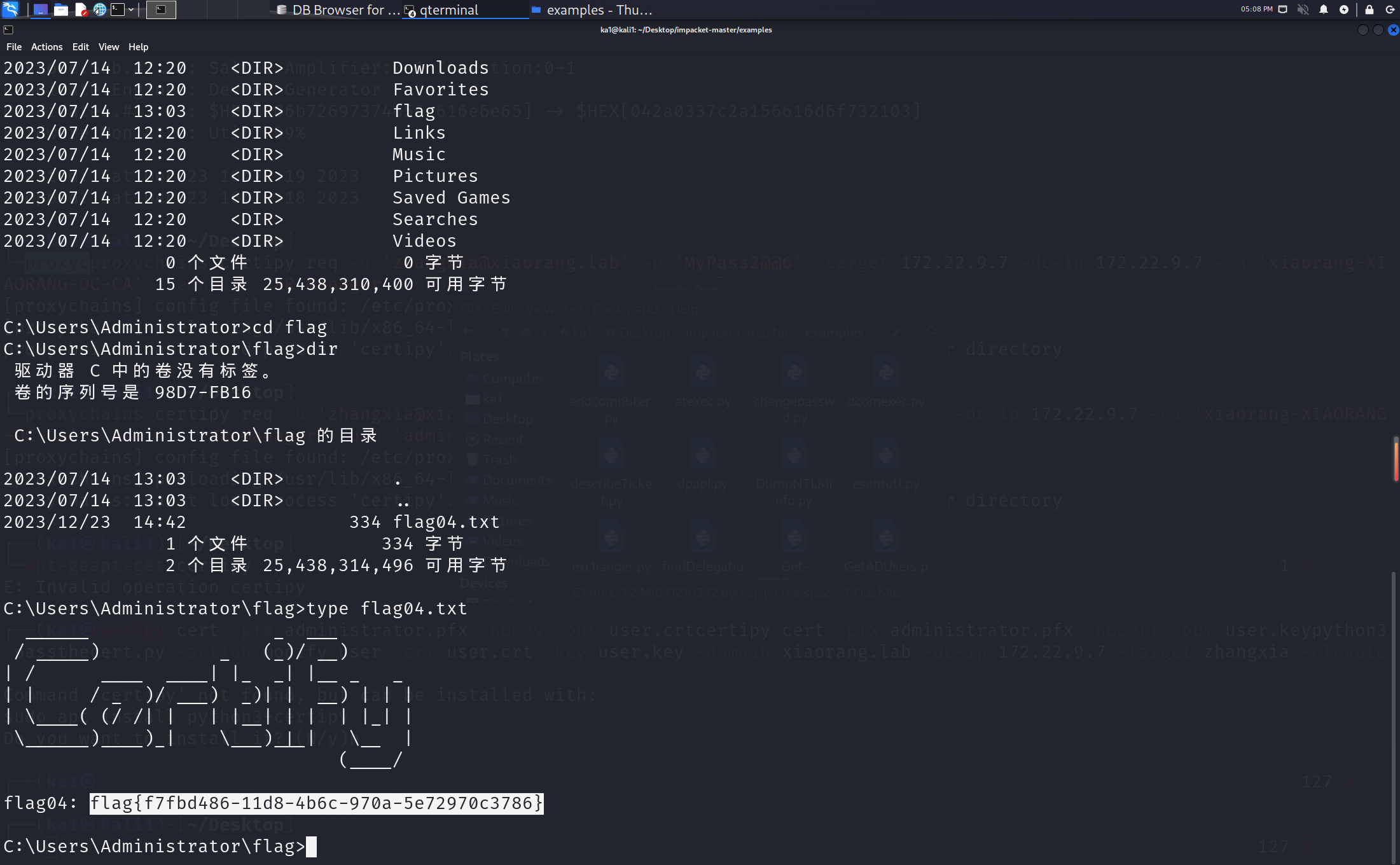1400x865 pixels.
Task: Click the terminal window menu icon
Action: (x=8, y=30)
